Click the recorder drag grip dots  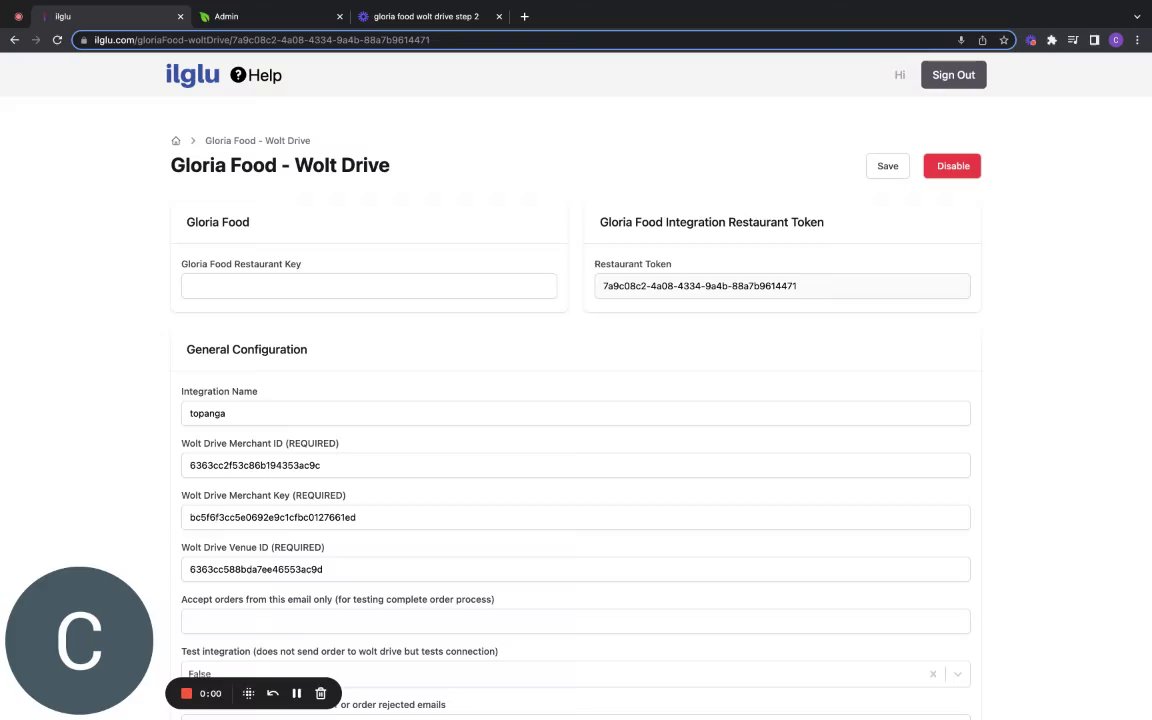[x=248, y=694]
